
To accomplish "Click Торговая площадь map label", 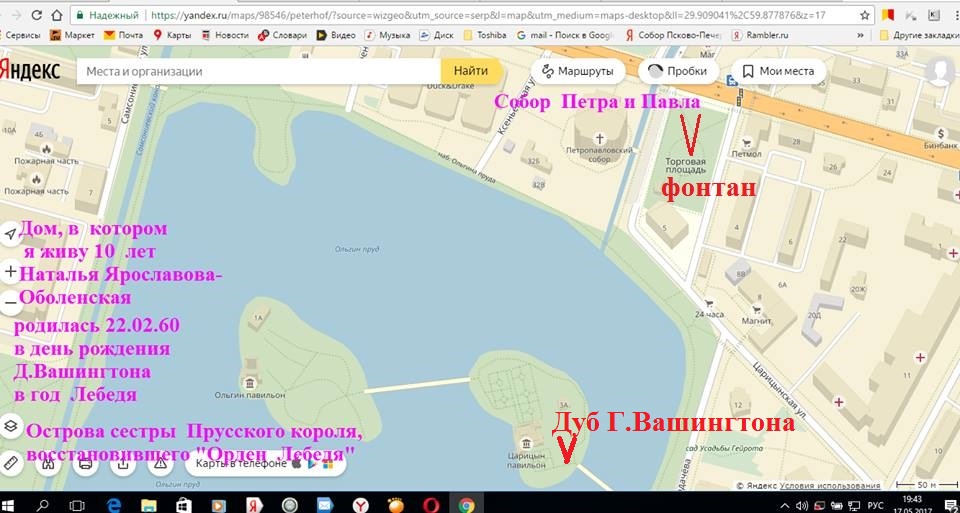I will click(686, 165).
